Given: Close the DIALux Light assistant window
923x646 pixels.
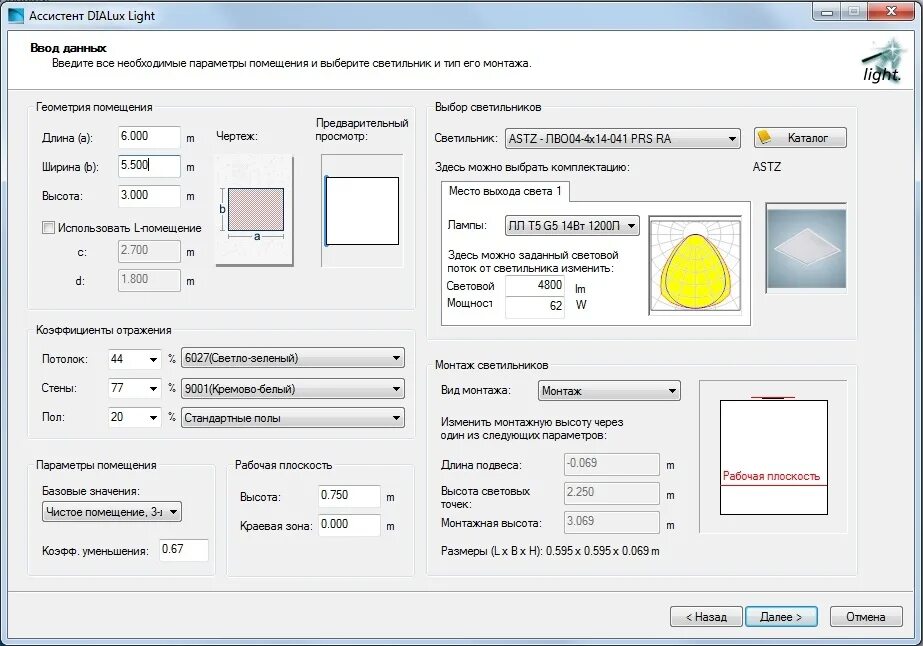Looking at the screenshot, I should click(891, 11).
